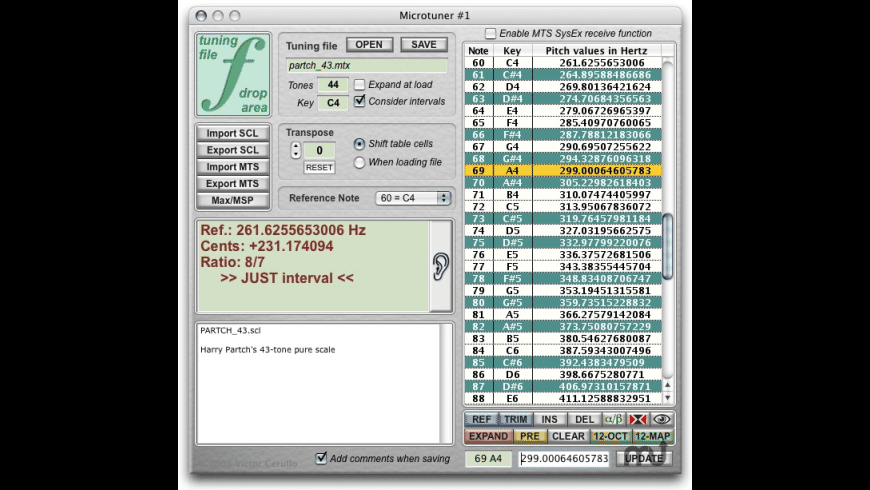Click the 12-OCT button
Image resolution: width=870 pixels, height=490 pixels.
[x=610, y=436]
